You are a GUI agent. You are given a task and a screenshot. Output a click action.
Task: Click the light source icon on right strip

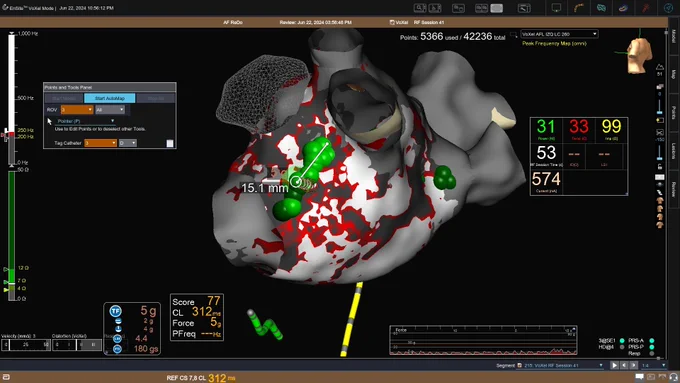coord(660,120)
